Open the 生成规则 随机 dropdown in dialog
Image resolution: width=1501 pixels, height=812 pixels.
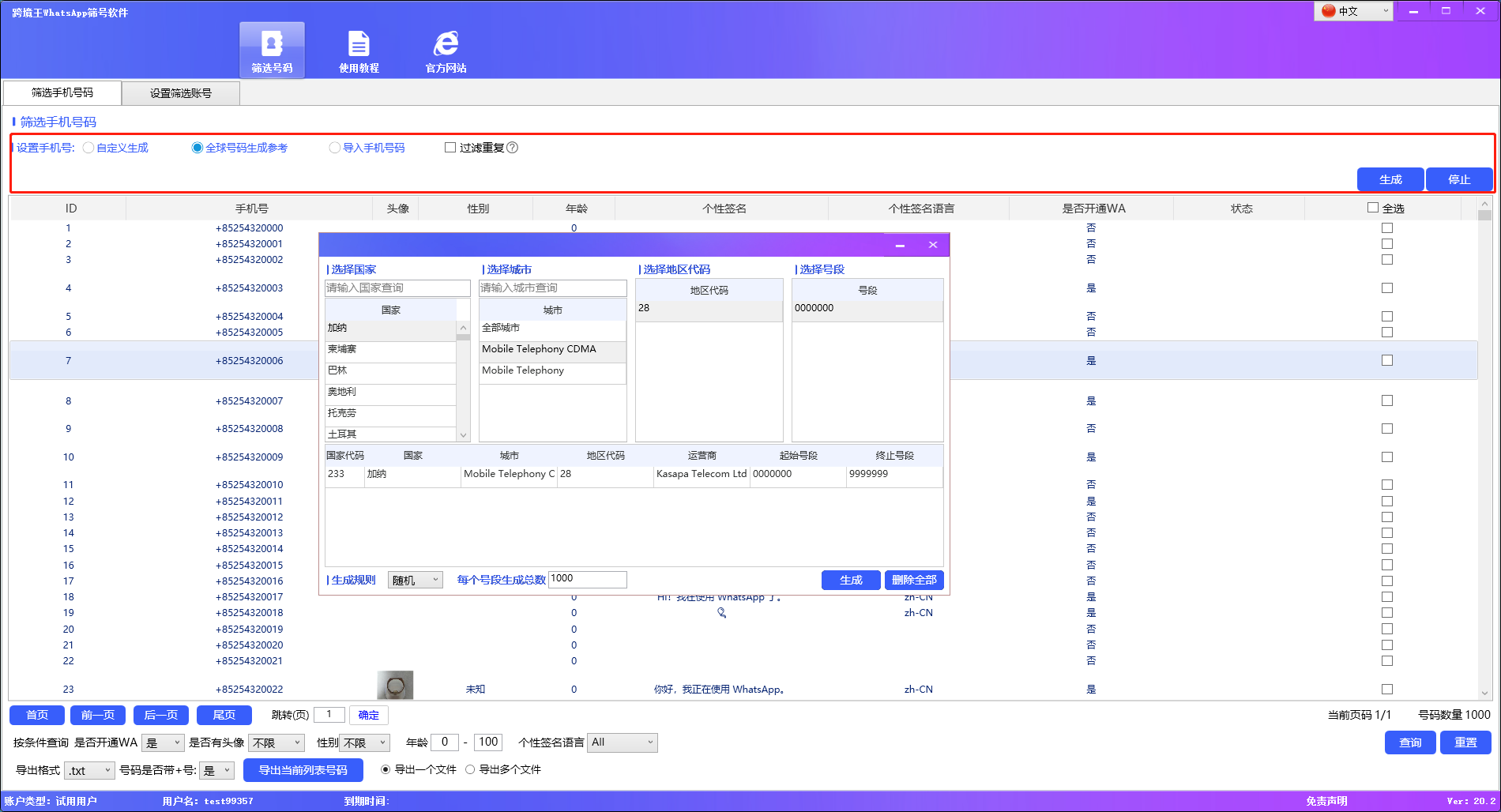415,579
